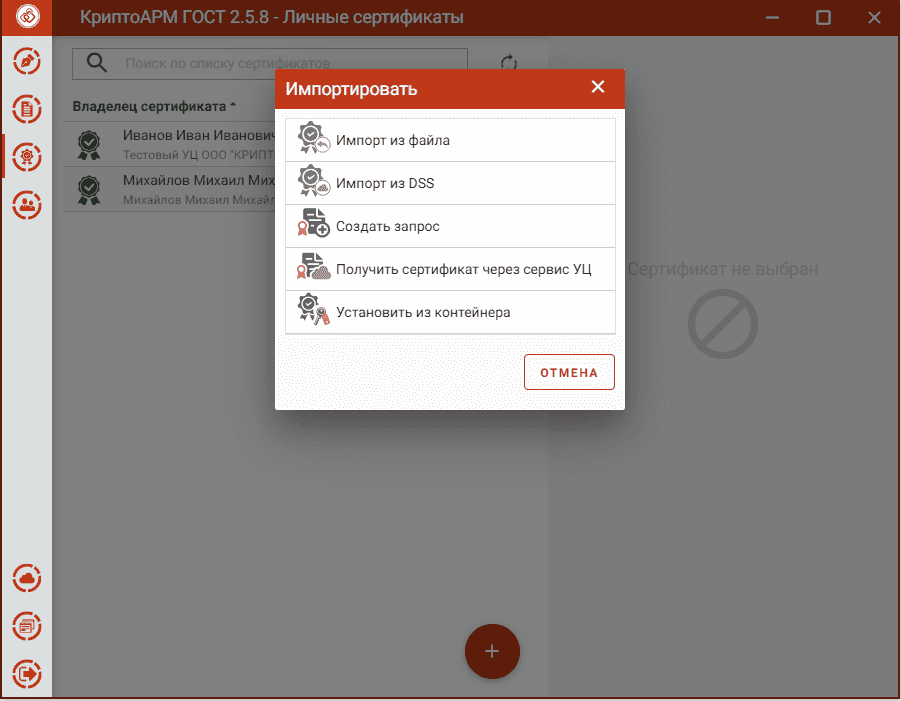901x701 pixels.
Task: Refresh the certificate list
Action: click(509, 63)
